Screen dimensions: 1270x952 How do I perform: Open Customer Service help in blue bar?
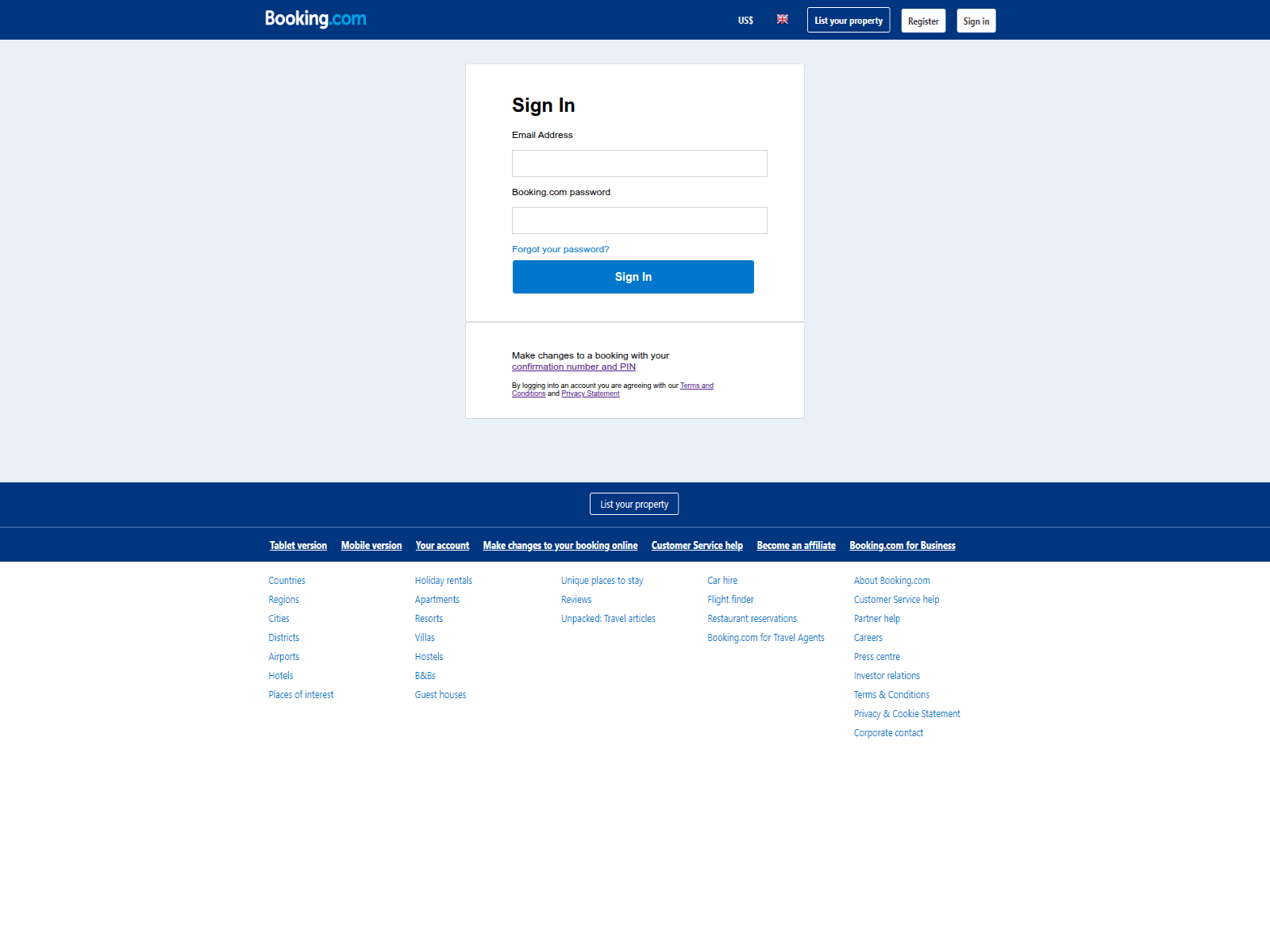pos(697,546)
